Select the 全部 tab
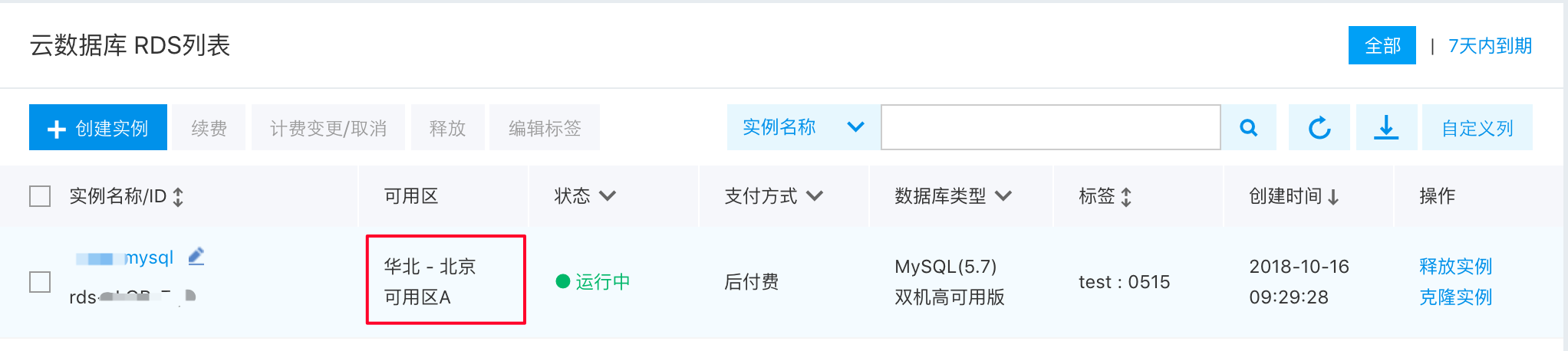This screenshot has width=1568, height=351. pyautogui.click(x=1382, y=45)
